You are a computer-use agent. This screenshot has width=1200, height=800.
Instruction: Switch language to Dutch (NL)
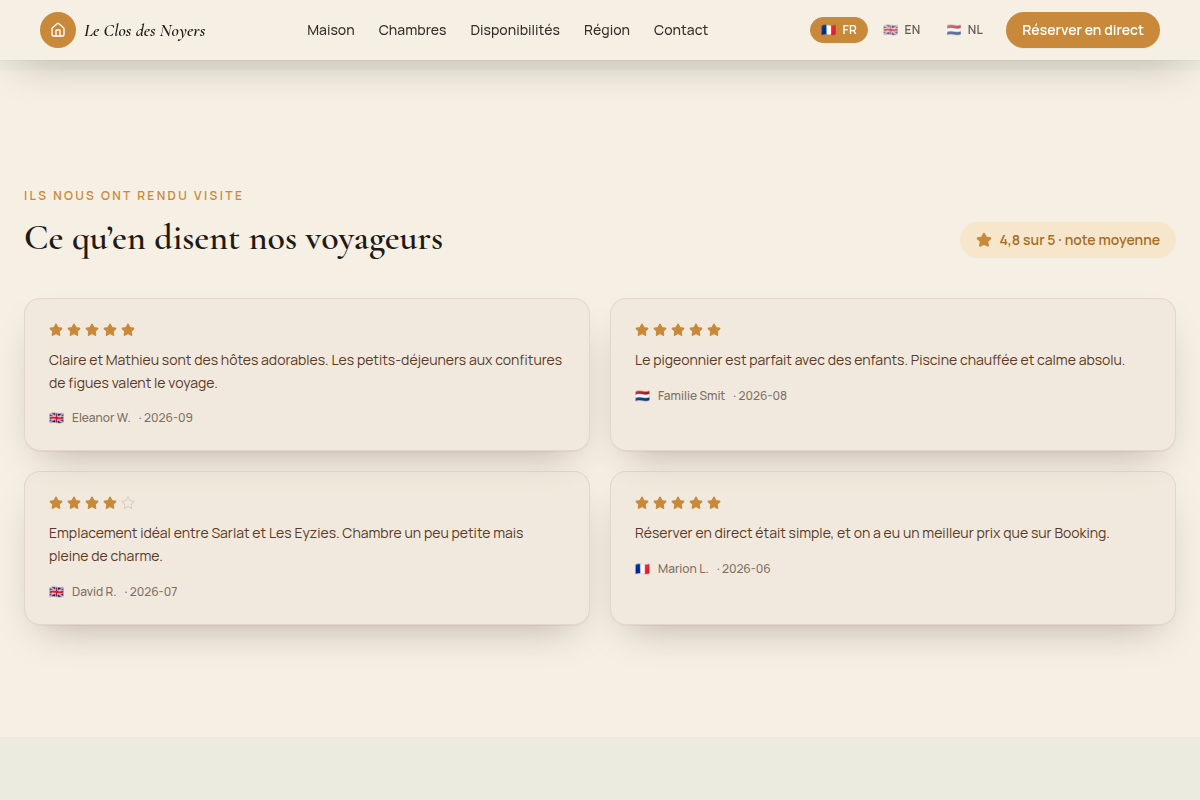click(965, 30)
